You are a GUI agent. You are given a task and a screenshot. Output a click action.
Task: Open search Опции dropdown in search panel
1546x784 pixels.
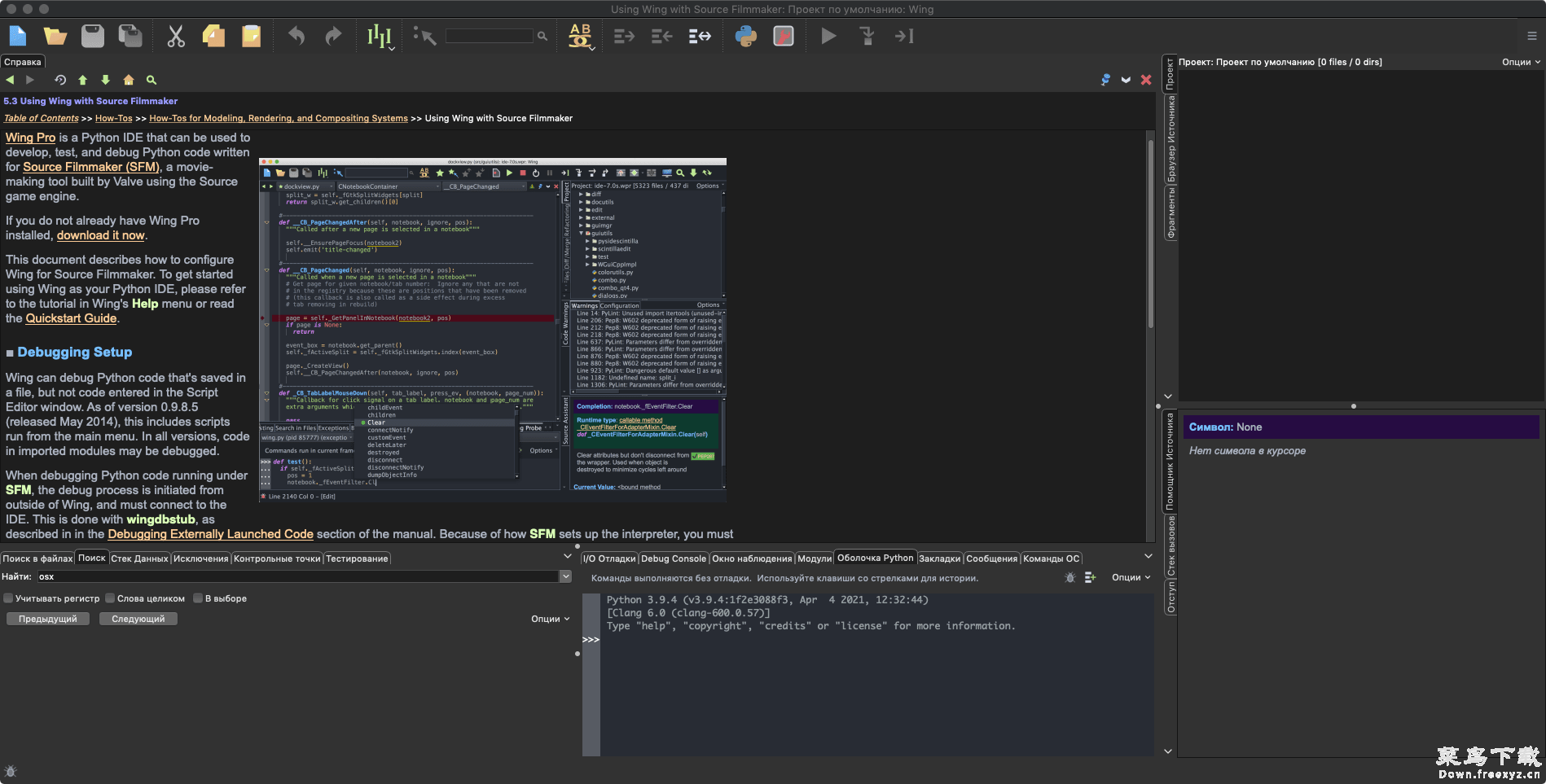[550, 619]
